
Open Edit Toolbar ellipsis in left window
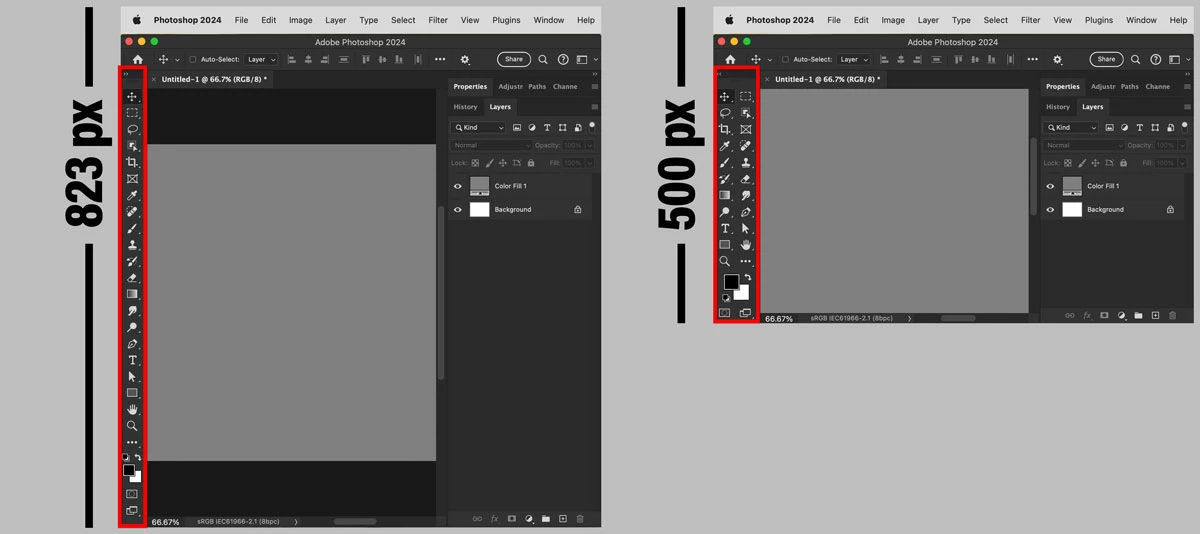[132, 442]
